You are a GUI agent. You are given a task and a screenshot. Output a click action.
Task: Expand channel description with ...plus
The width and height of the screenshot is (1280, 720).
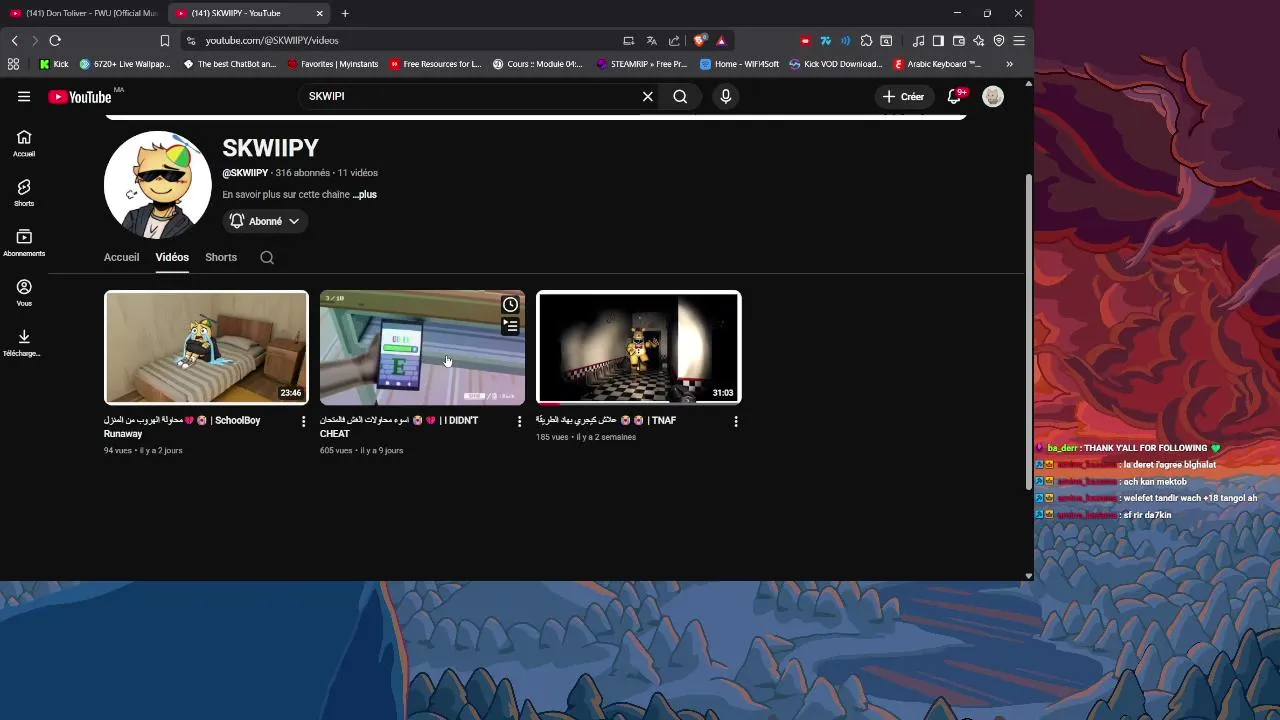click(x=364, y=195)
